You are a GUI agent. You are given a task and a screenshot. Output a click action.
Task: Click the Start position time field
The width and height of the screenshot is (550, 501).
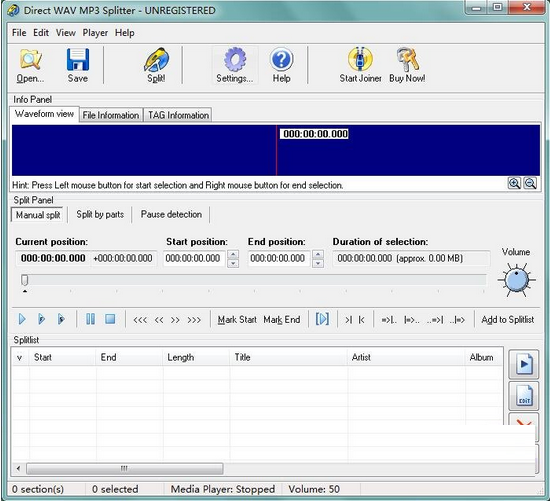pyautogui.click(x=194, y=259)
